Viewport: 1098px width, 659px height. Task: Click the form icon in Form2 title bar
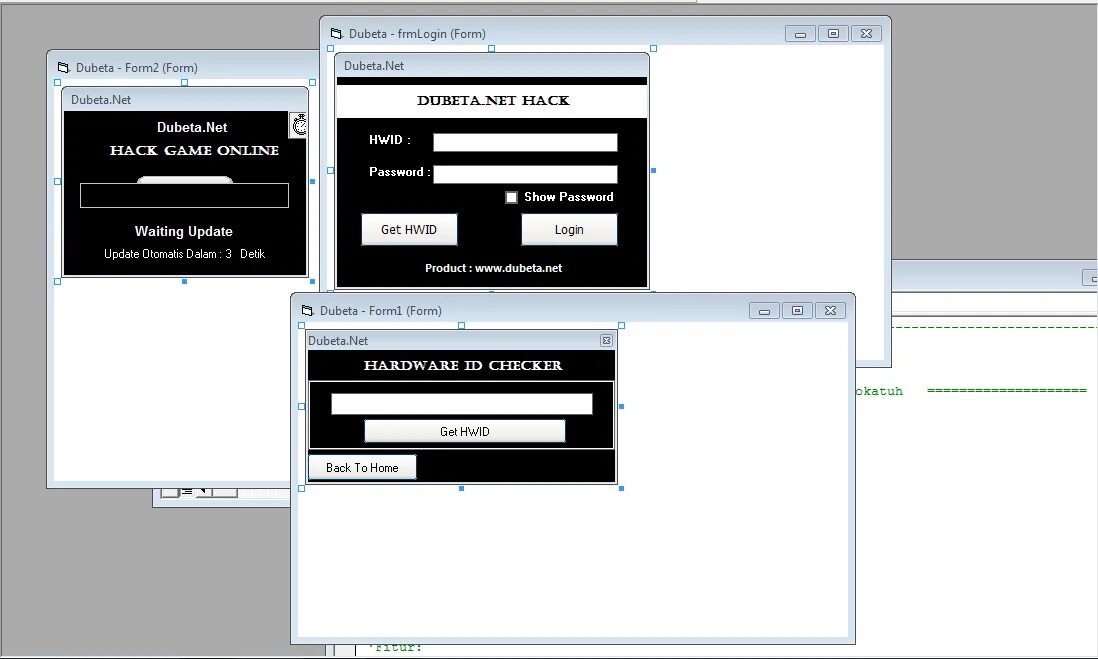pos(64,68)
